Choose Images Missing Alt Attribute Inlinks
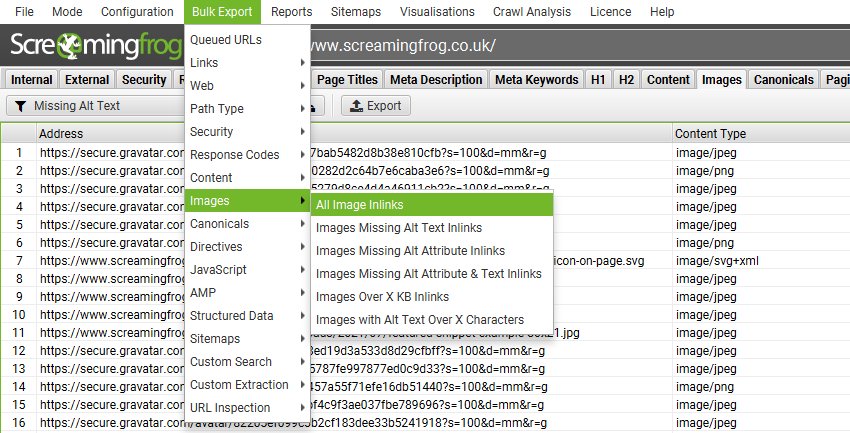This screenshot has height=433, width=850. [432, 251]
